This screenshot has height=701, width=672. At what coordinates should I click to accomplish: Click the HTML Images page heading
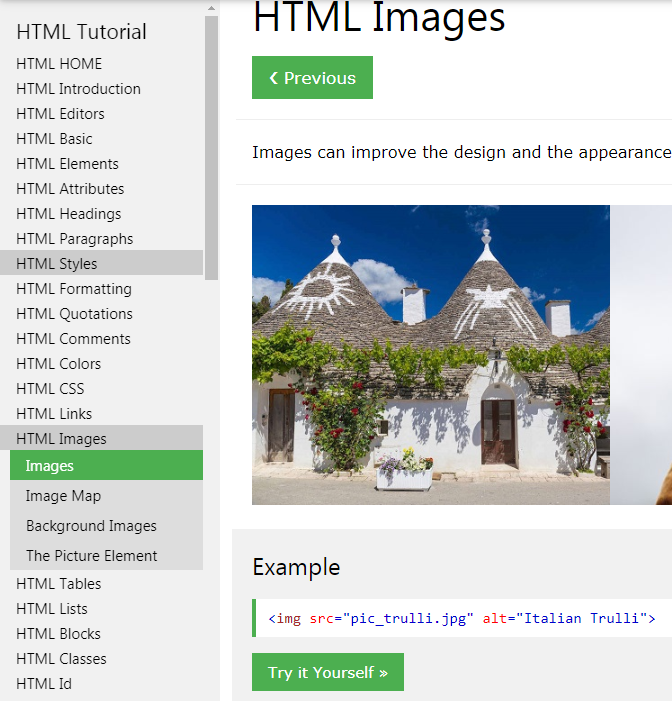pos(379,18)
